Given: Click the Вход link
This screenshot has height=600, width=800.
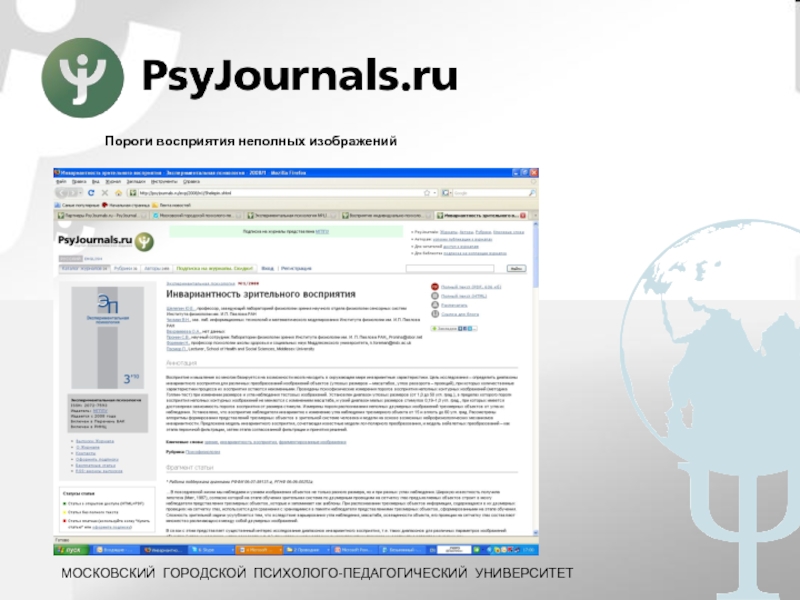Looking at the screenshot, I should click(267, 268).
